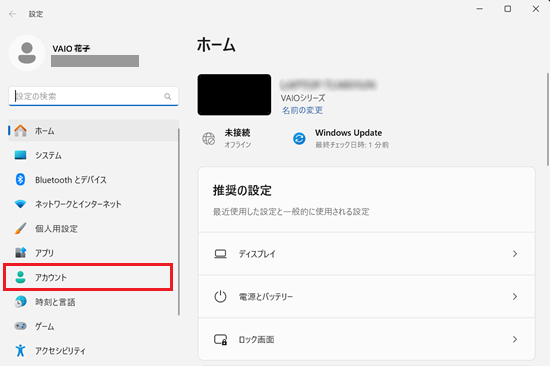Screen dimensions: 550x366
Task: Open the ロック画面 recommended setting
Action: tap(367, 339)
